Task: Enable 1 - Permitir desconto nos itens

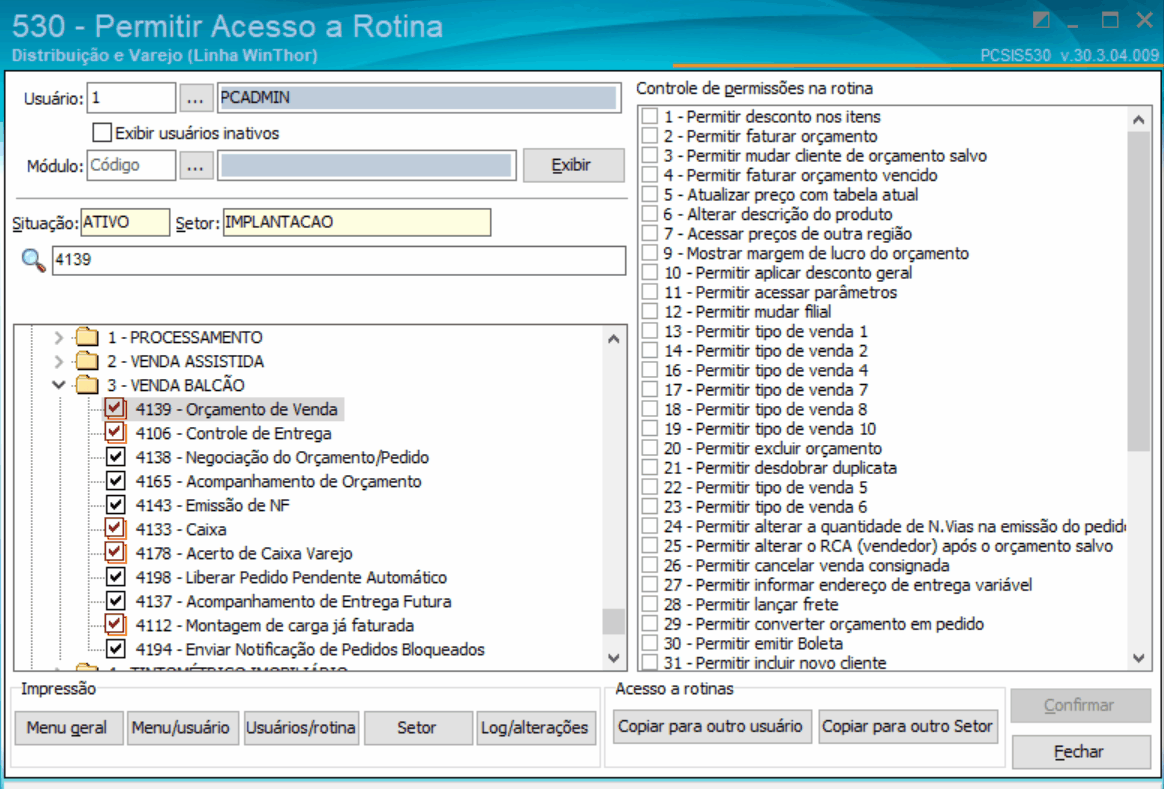Action: coord(650,117)
